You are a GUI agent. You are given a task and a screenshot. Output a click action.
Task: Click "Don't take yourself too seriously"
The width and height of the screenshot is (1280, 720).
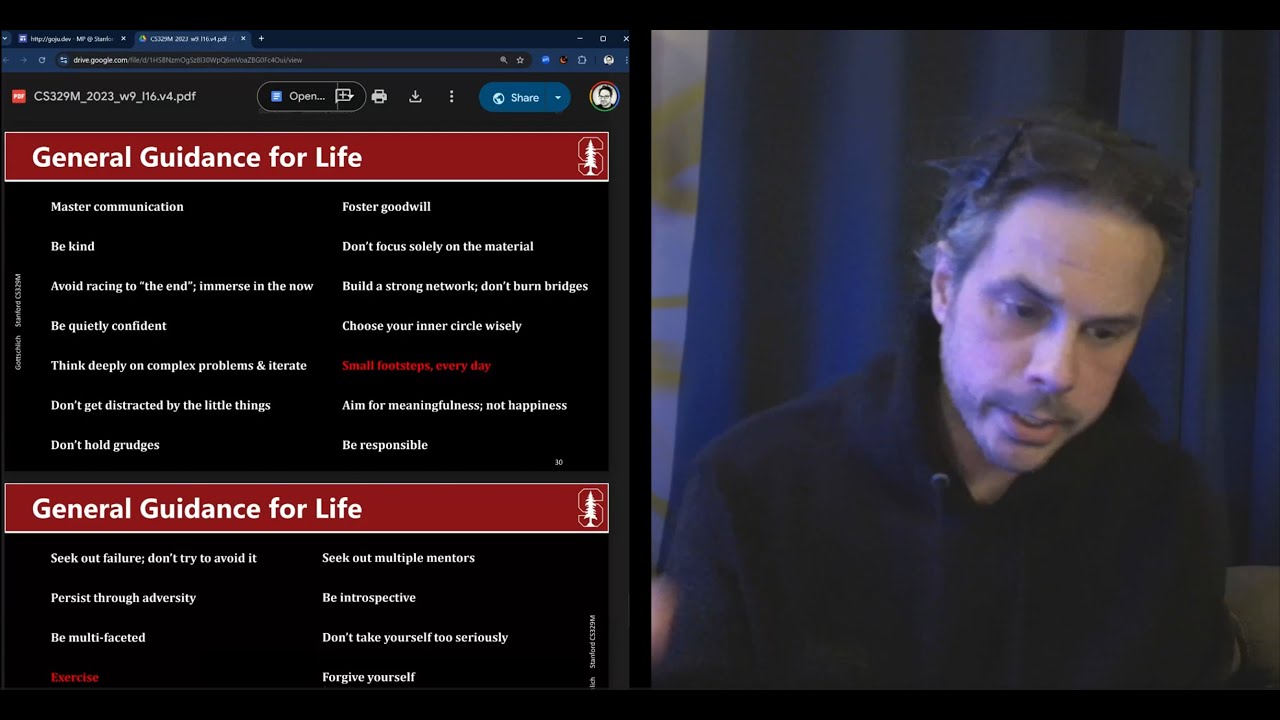tap(415, 638)
